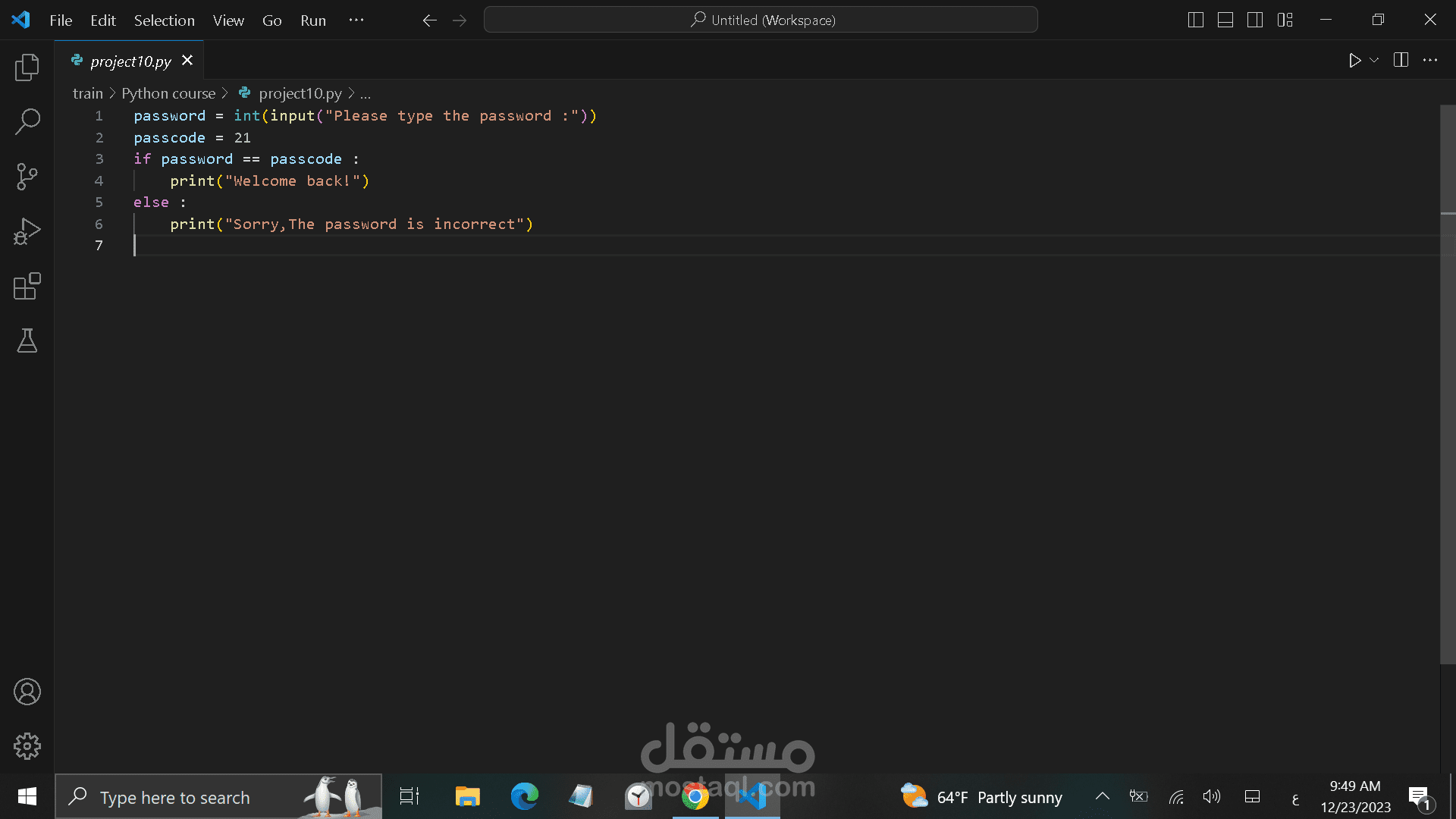
Task: Navigate back with the left arrow
Action: (429, 20)
